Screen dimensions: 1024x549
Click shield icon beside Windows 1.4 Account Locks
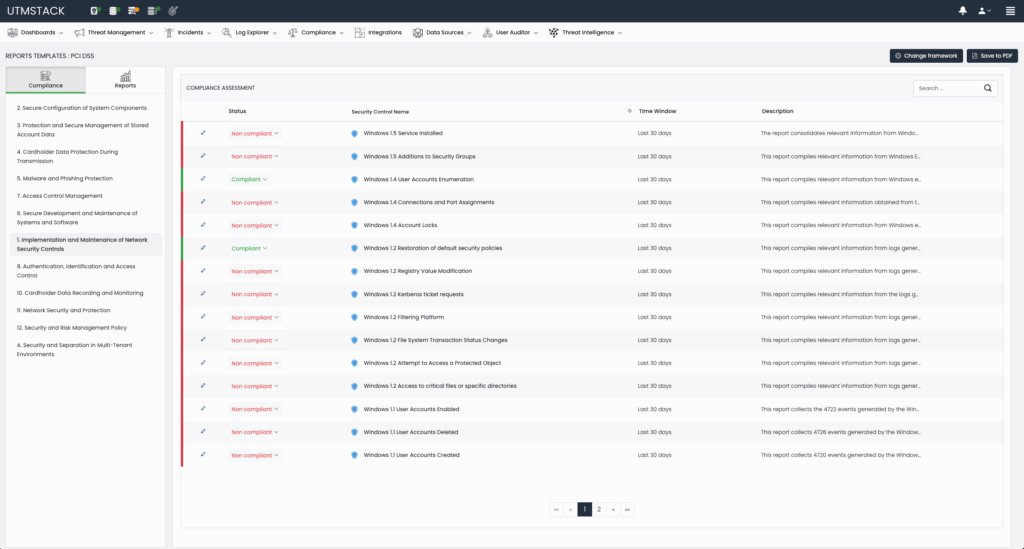tap(354, 226)
